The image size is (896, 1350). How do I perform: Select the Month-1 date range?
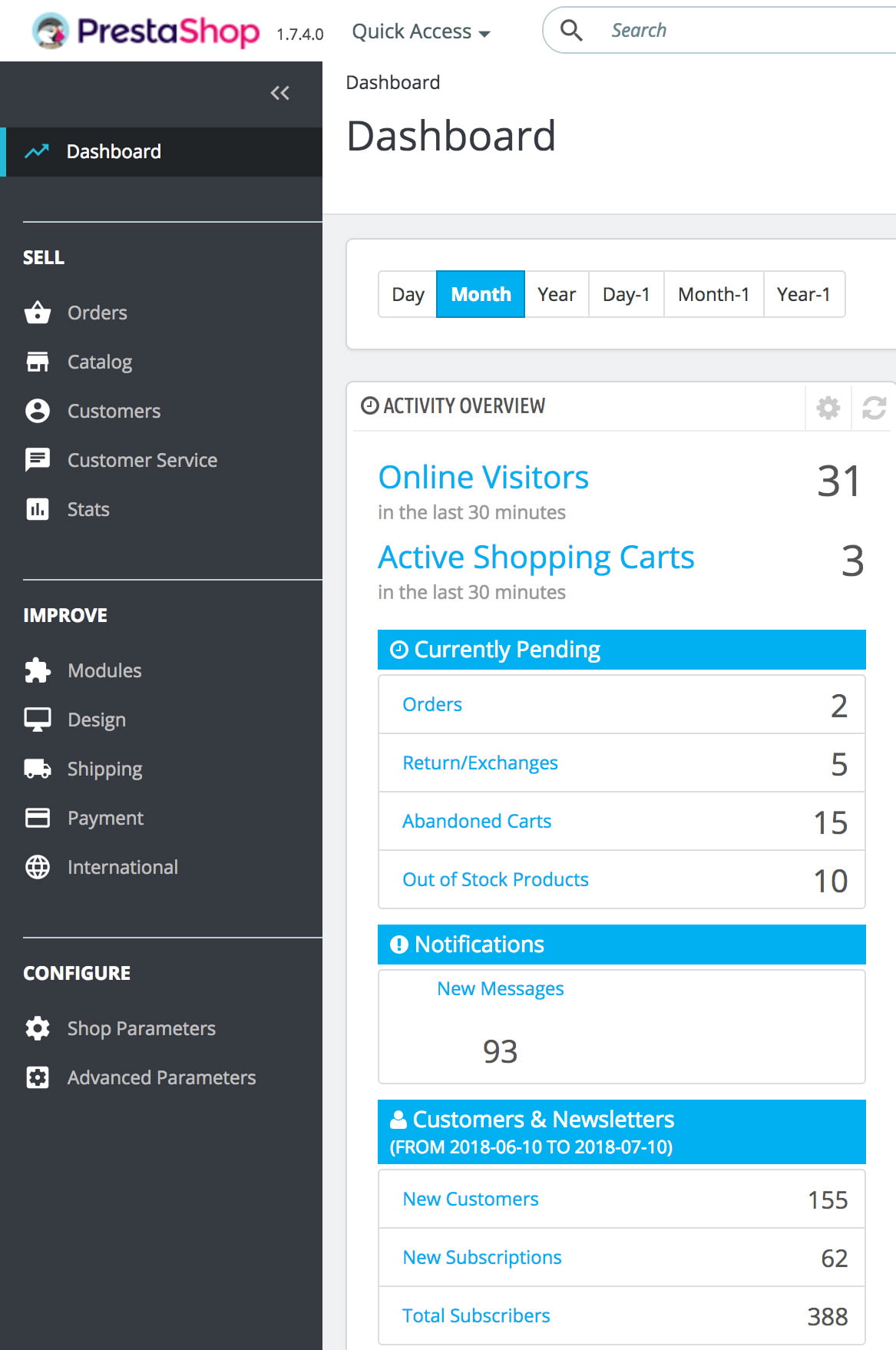713,294
